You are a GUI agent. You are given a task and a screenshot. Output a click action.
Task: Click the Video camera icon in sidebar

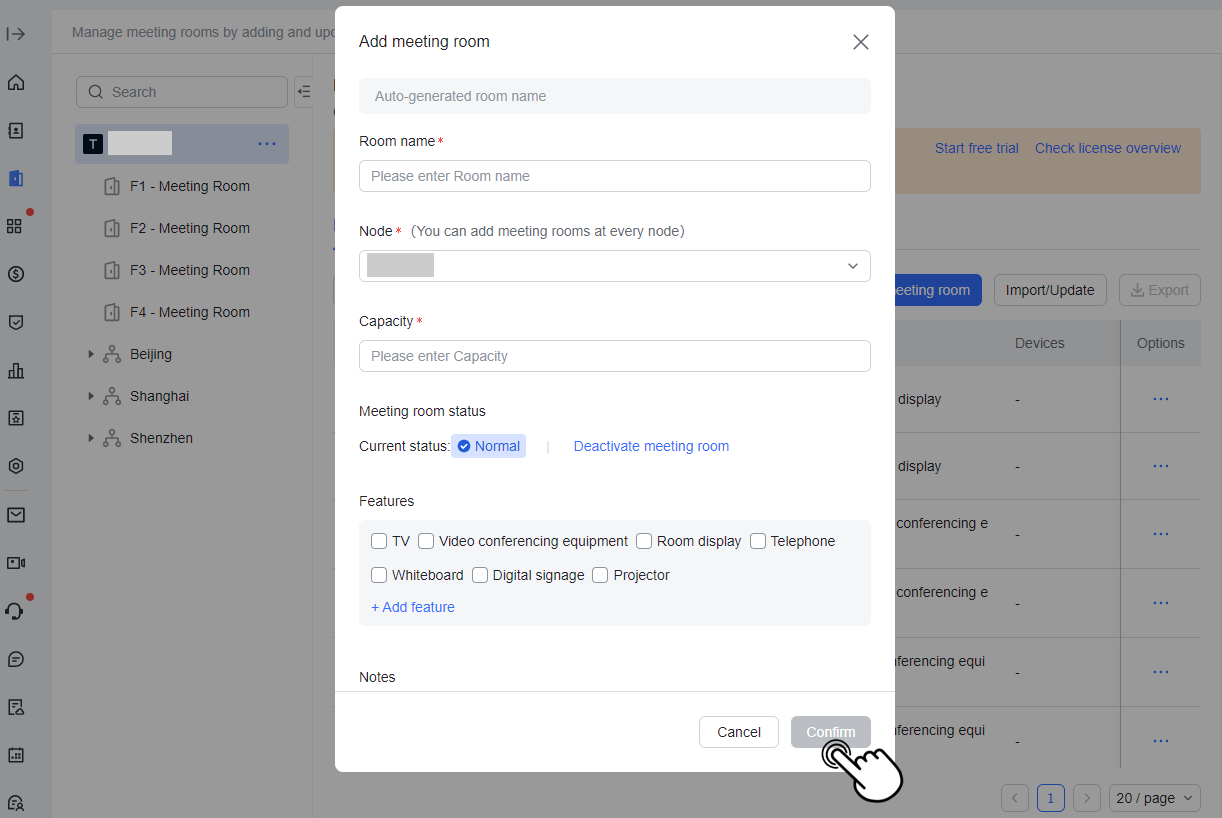coord(16,562)
